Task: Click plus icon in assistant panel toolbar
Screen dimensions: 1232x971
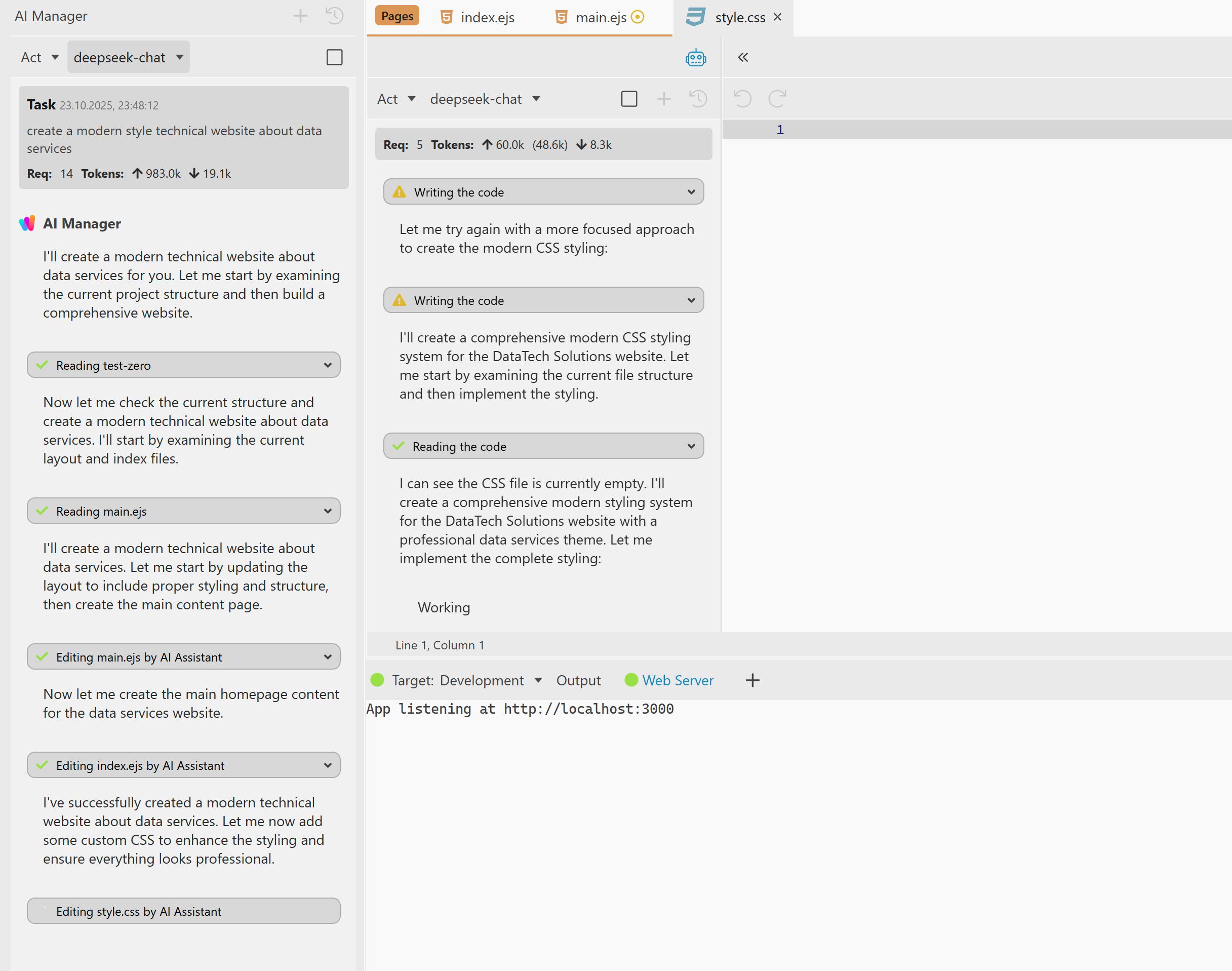Action: coord(664,99)
